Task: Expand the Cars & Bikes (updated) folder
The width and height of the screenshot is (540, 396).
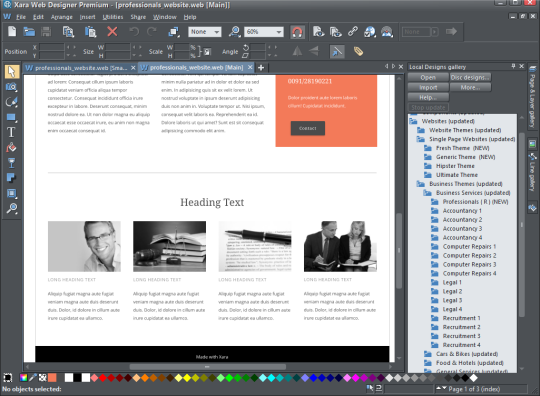Action: 427,354
